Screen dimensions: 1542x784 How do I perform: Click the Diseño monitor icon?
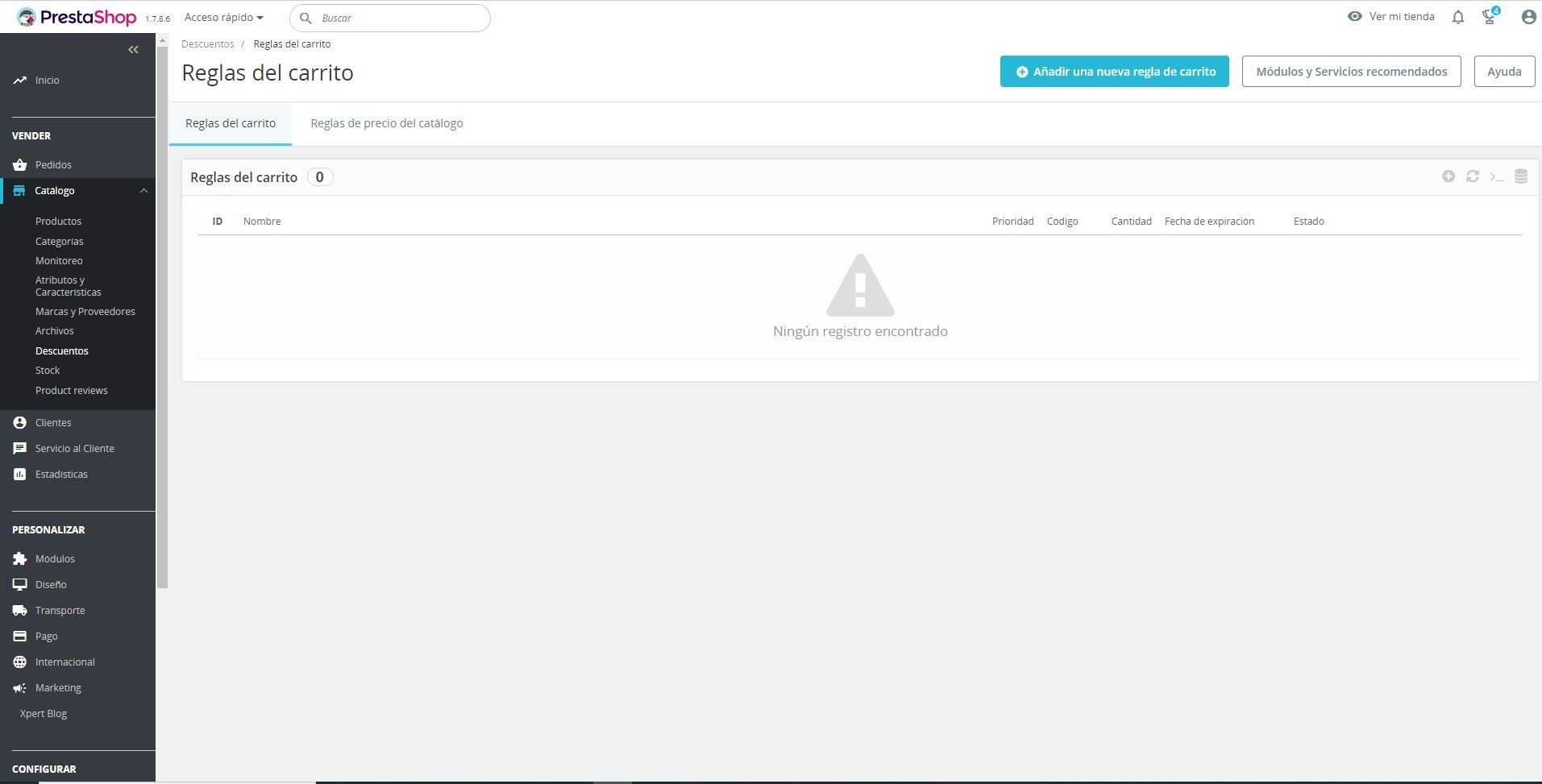pos(19,584)
